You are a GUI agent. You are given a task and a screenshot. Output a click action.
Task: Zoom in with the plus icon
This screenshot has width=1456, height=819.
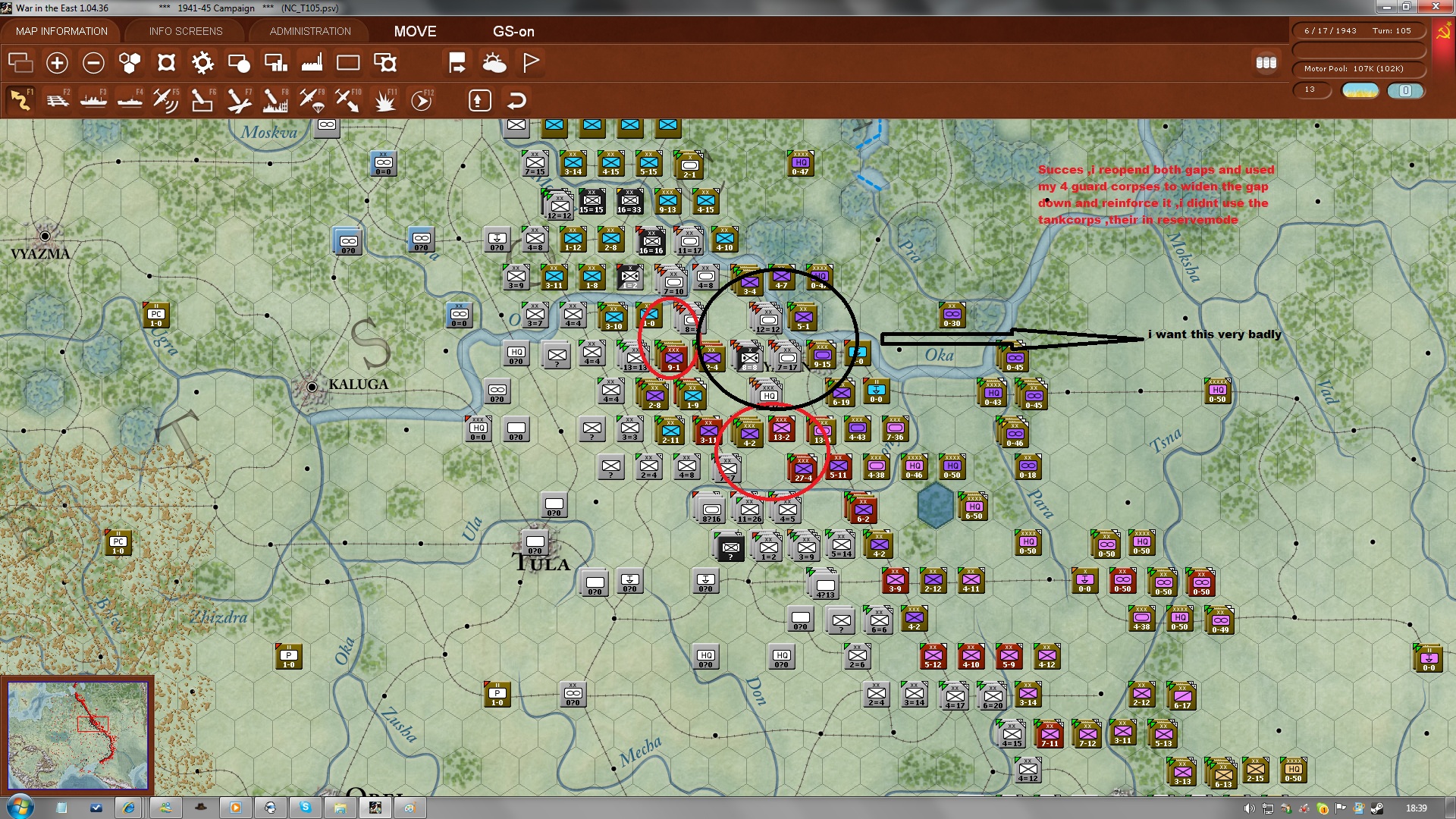pos(57,62)
